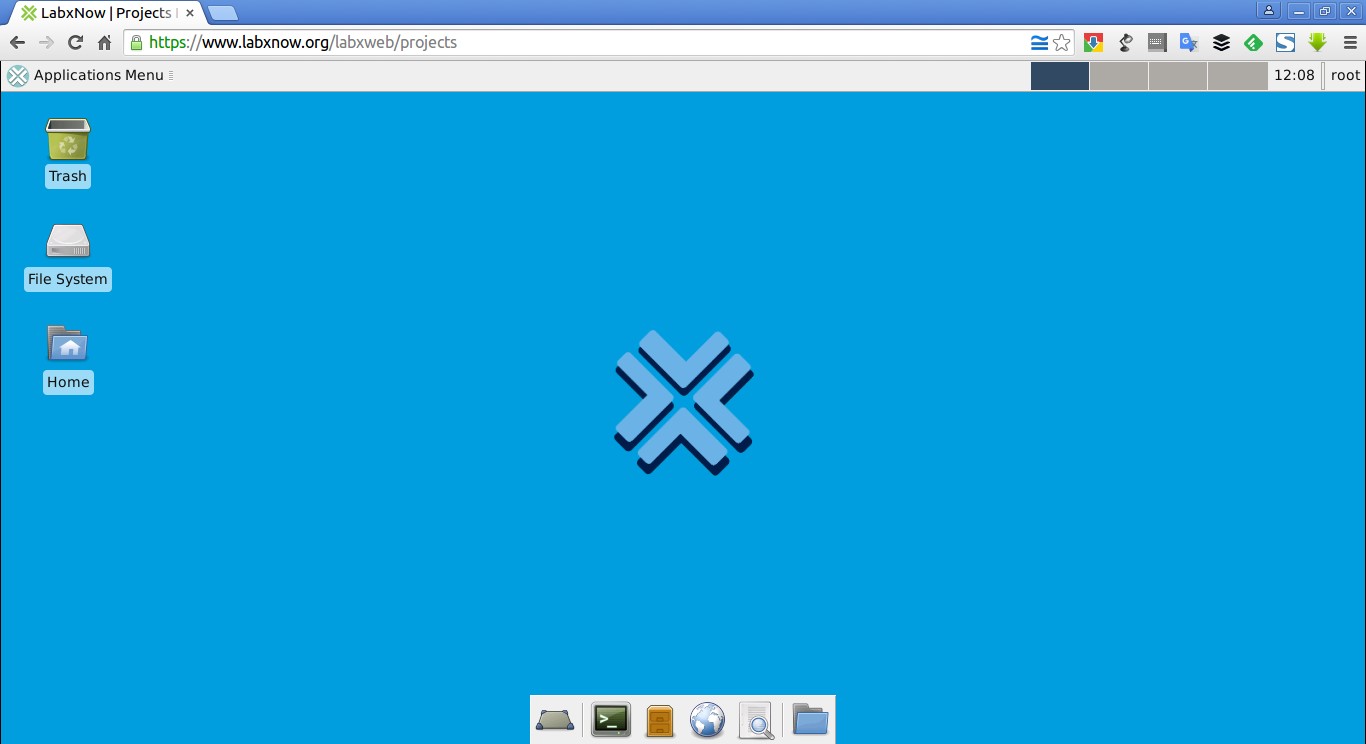Reload the LabxNow page
This screenshot has width=1366, height=744.
pyautogui.click(x=75, y=42)
